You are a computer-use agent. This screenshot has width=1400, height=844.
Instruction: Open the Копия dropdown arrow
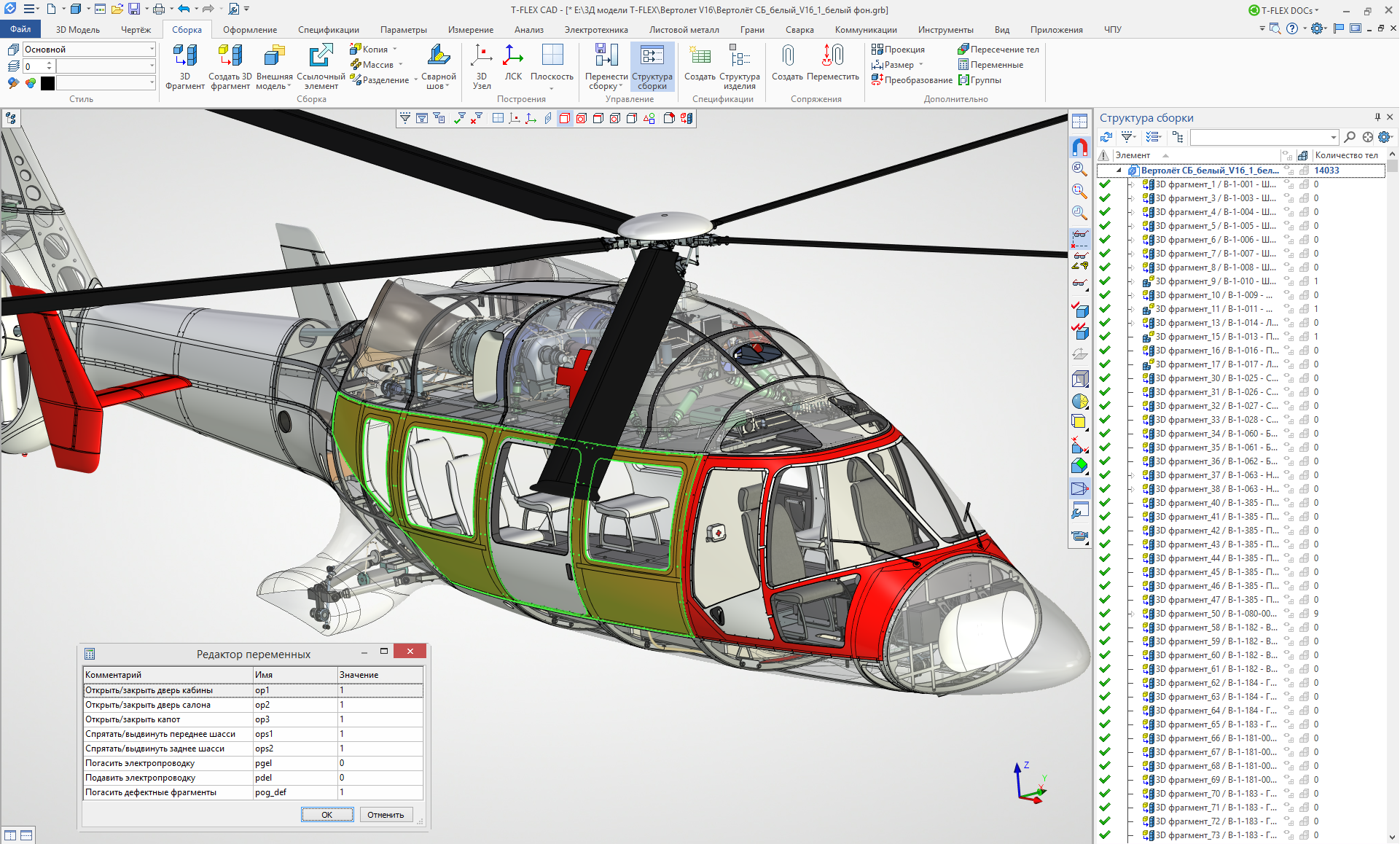(395, 49)
